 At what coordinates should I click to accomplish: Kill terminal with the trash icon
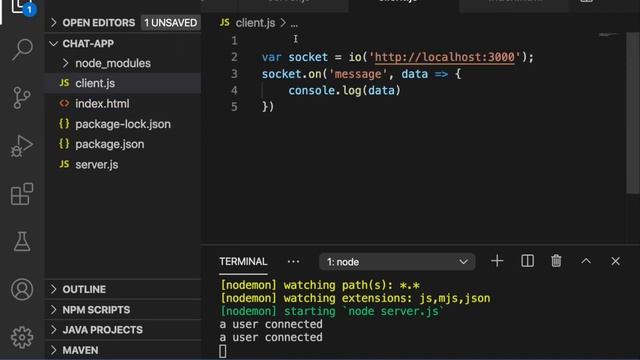(x=556, y=261)
